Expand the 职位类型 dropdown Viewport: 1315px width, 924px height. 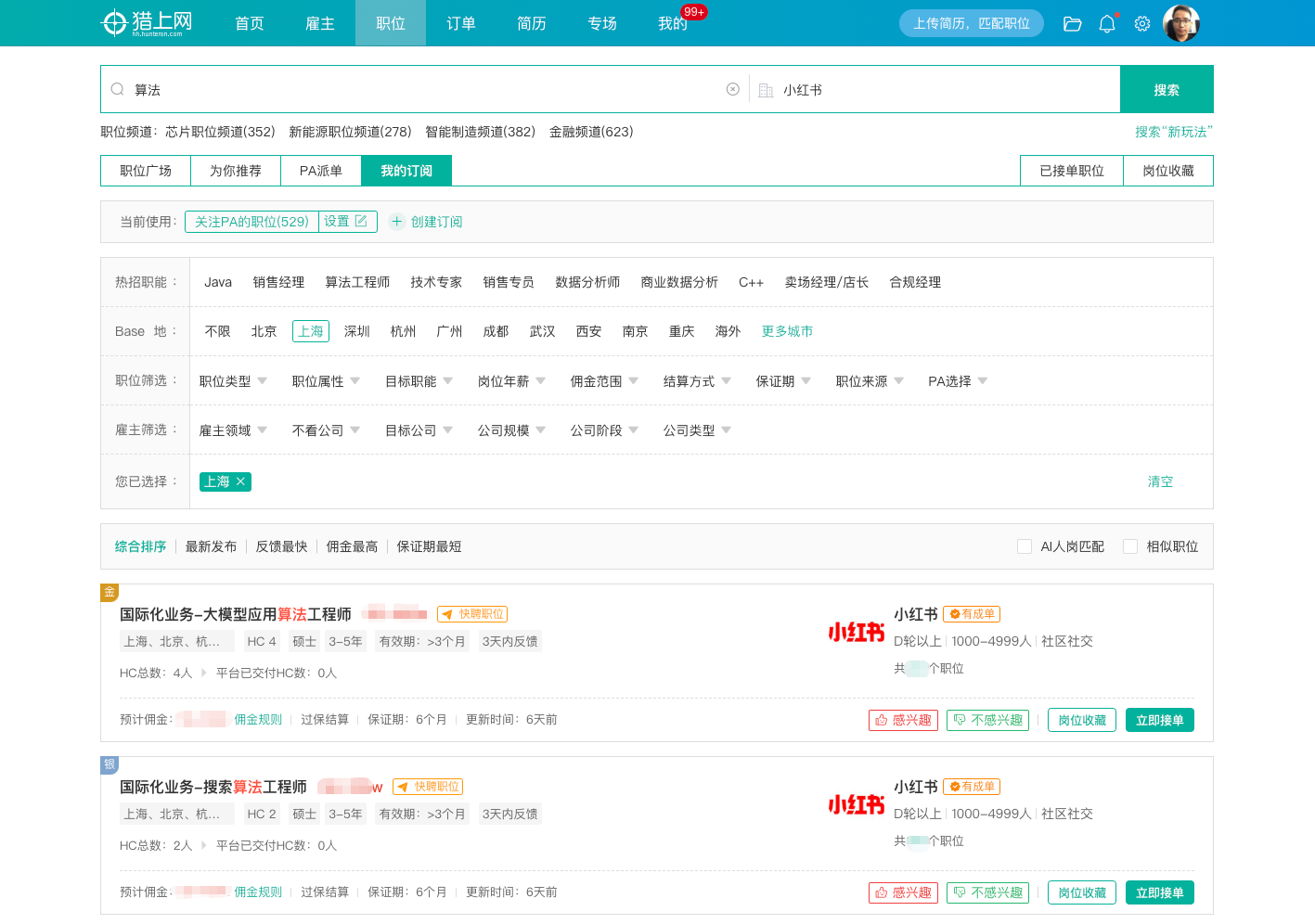(x=233, y=381)
